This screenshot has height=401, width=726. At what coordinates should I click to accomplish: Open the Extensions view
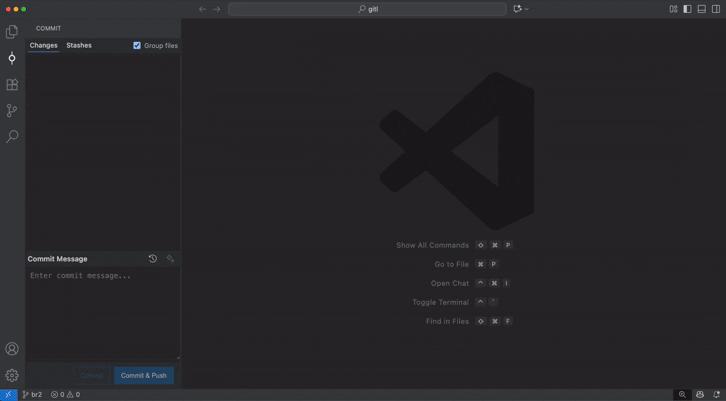12,85
